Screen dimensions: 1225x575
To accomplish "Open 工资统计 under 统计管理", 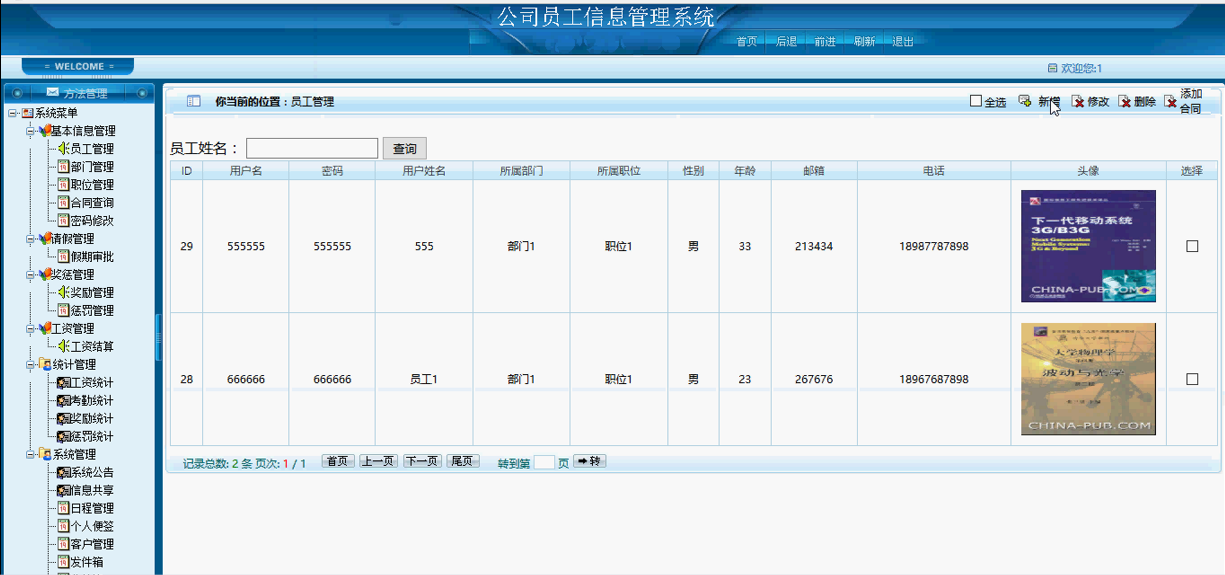I will click(x=91, y=383).
